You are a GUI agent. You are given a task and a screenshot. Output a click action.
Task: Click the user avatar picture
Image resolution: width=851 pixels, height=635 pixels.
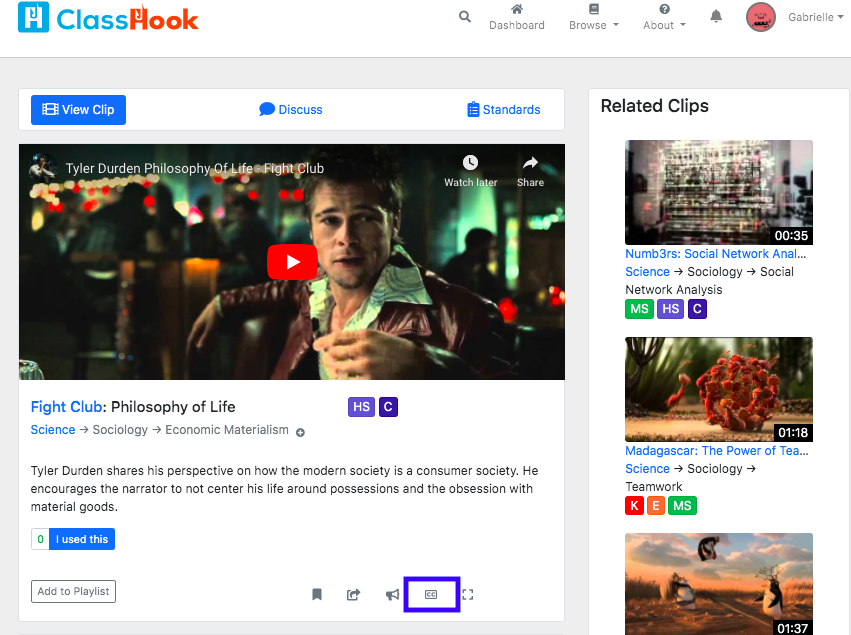(x=760, y=17)
